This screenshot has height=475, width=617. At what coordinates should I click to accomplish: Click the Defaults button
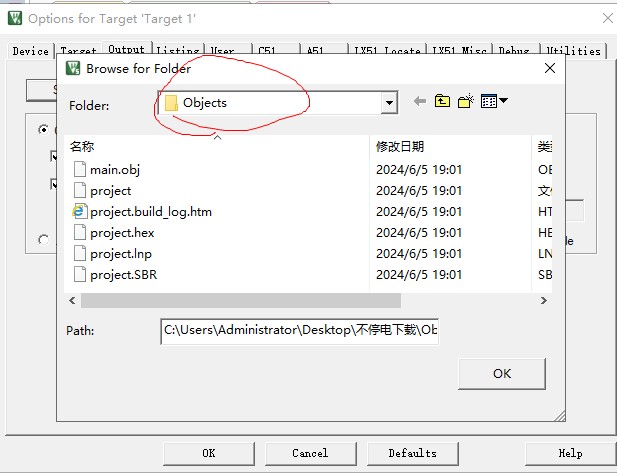point(412,453)
